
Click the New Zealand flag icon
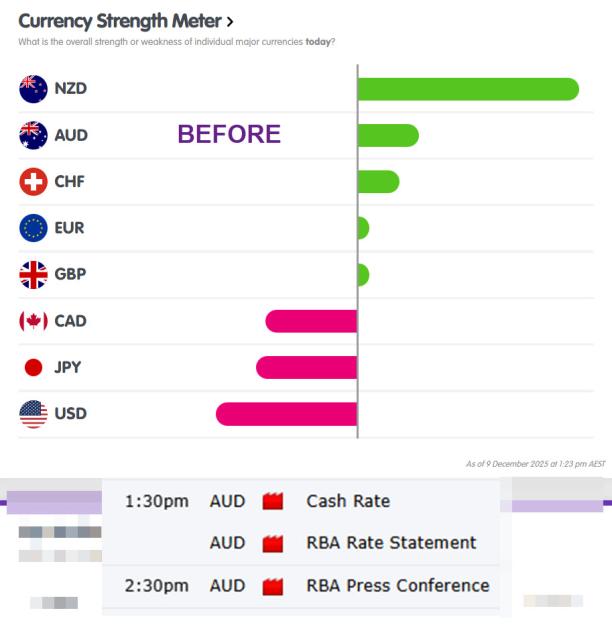tap(33, 89)
